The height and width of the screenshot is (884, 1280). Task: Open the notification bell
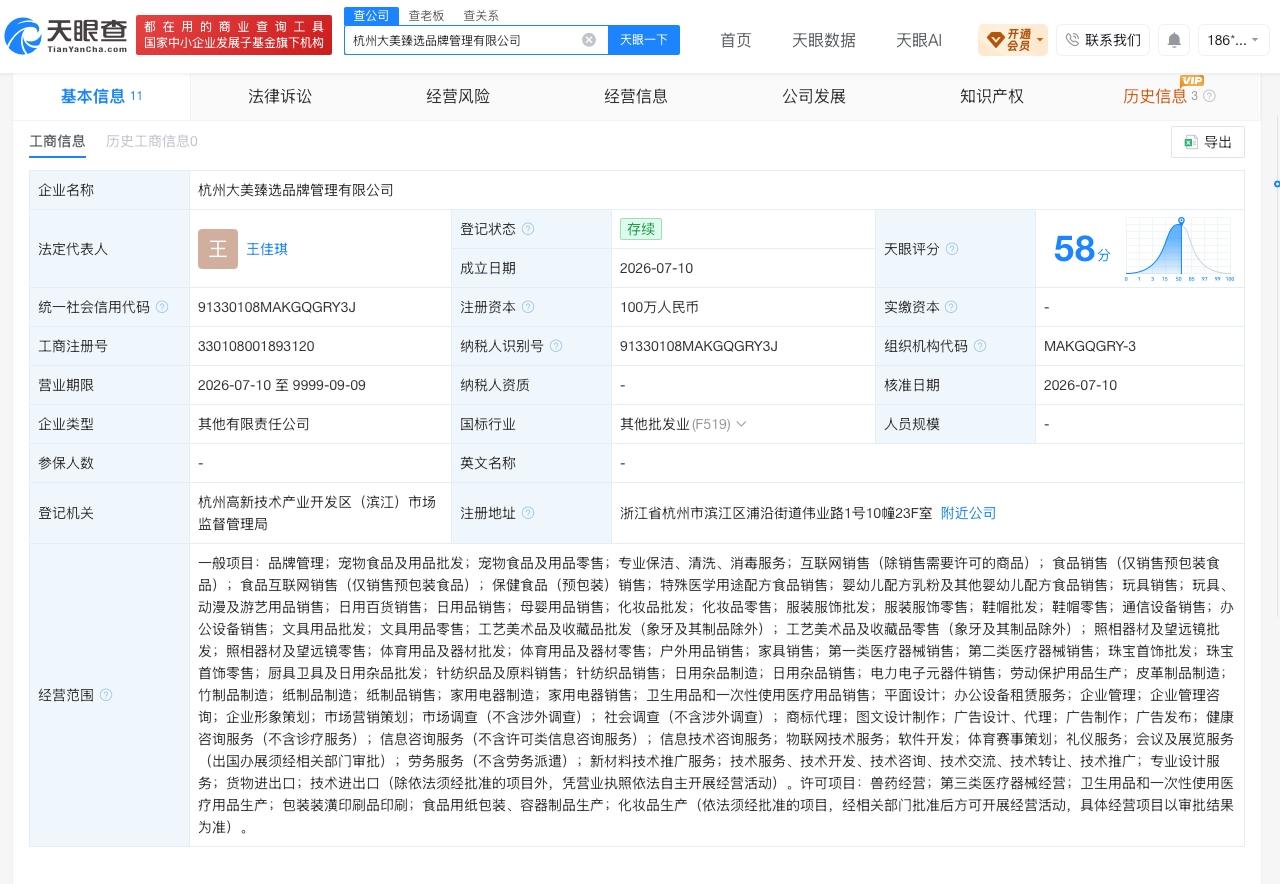[1174, 40]
